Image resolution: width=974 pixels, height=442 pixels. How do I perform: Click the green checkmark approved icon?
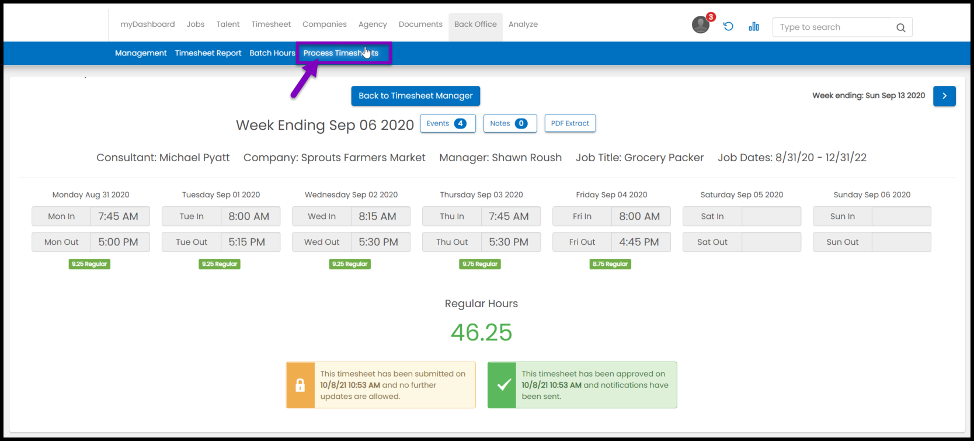(x=503, y=385)
